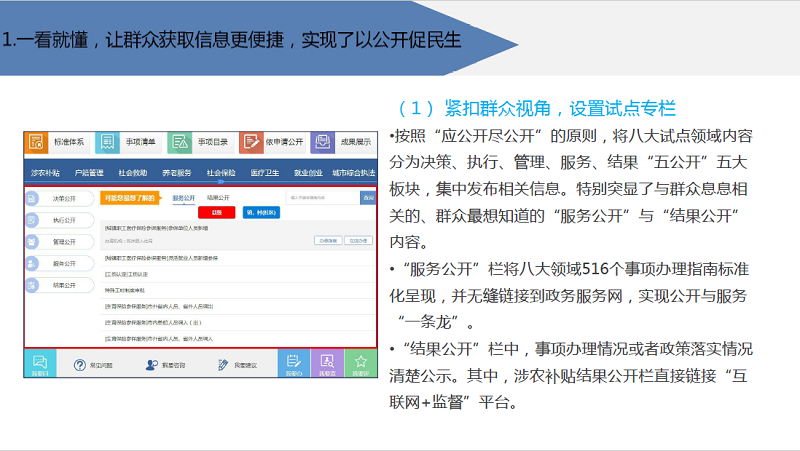This screenshot has height=451, width=800.
Task: Select 决策公开 in the left sidebar
Action: tap(64, 199)
